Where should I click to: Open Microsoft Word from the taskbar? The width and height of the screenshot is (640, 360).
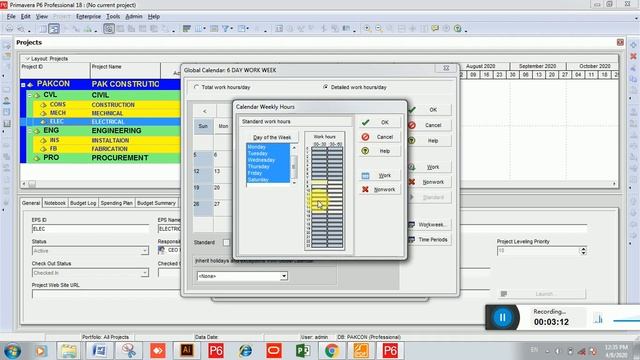pos(100,350)
